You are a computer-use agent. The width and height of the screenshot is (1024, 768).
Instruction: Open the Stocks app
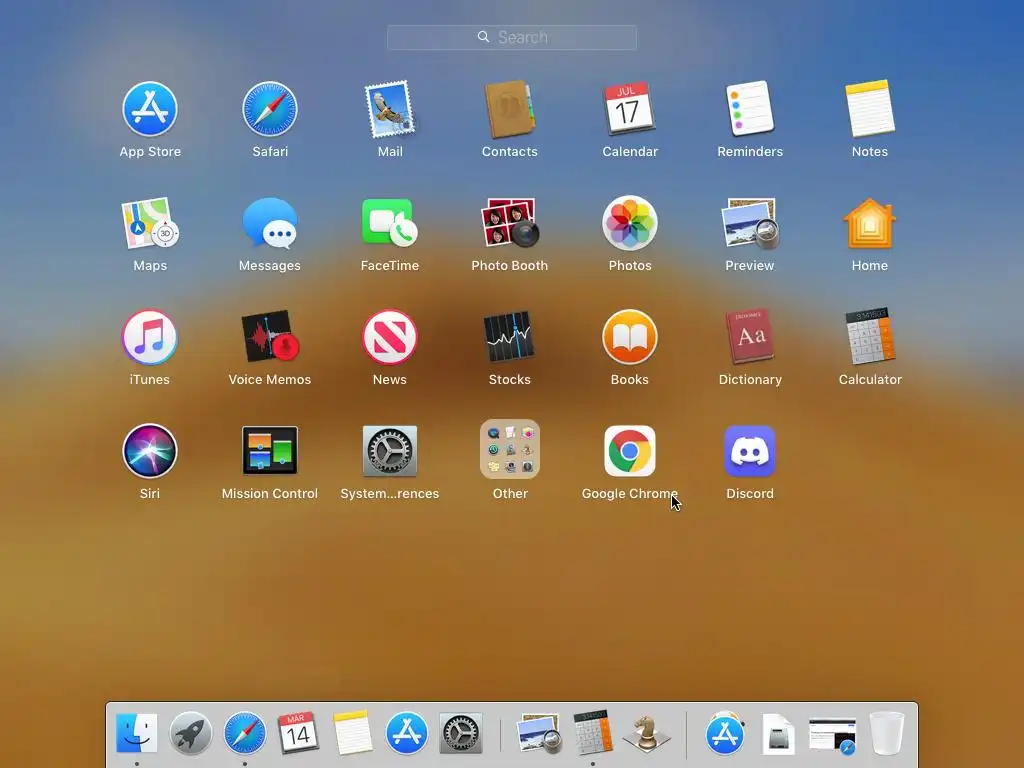pos(509,337)
